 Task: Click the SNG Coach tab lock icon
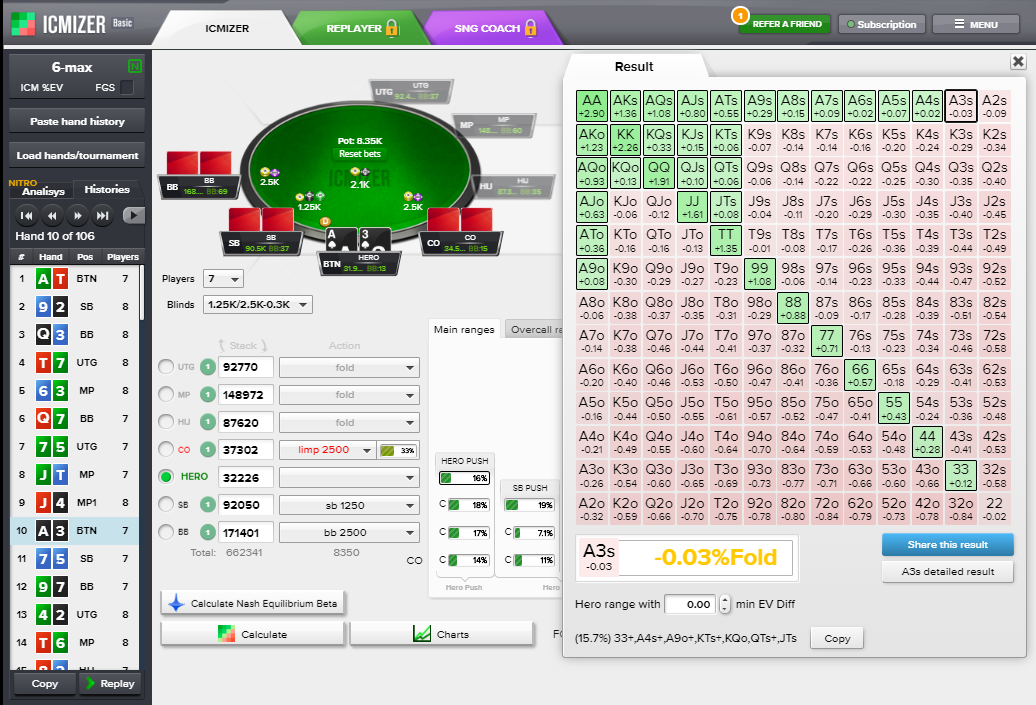coord(531,28)
